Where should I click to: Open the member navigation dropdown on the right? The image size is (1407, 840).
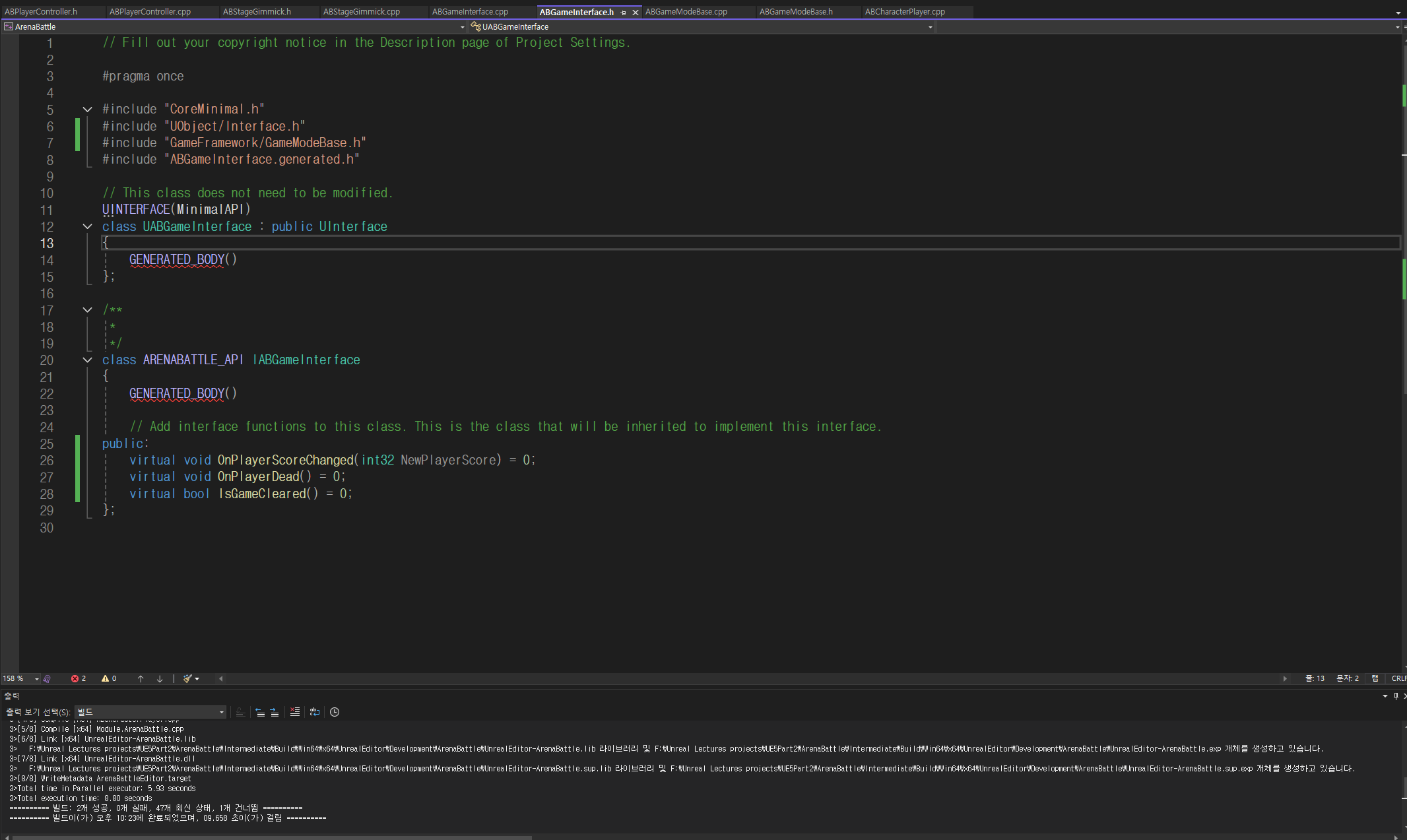pos(1168,27)
